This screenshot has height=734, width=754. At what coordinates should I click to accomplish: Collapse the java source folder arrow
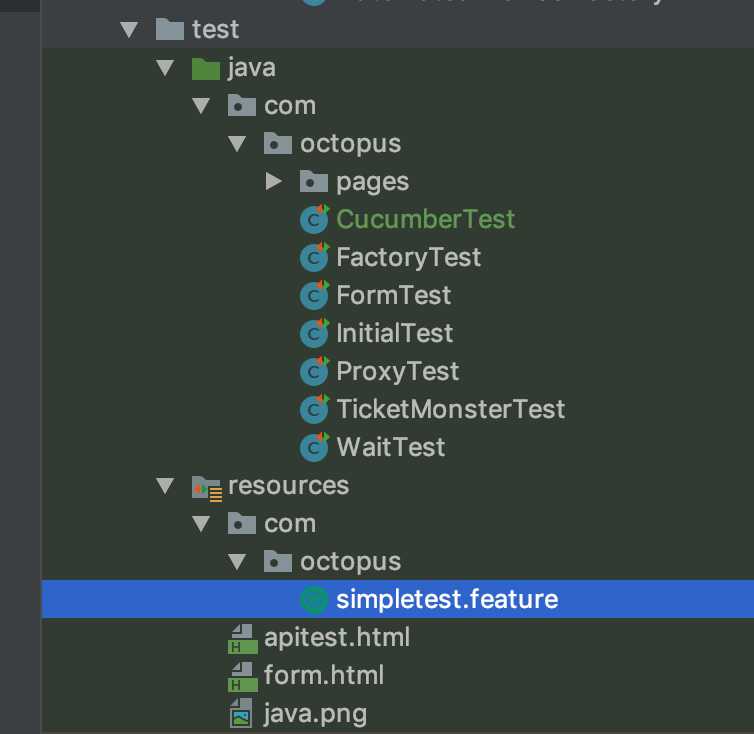(x=164, y=68)
